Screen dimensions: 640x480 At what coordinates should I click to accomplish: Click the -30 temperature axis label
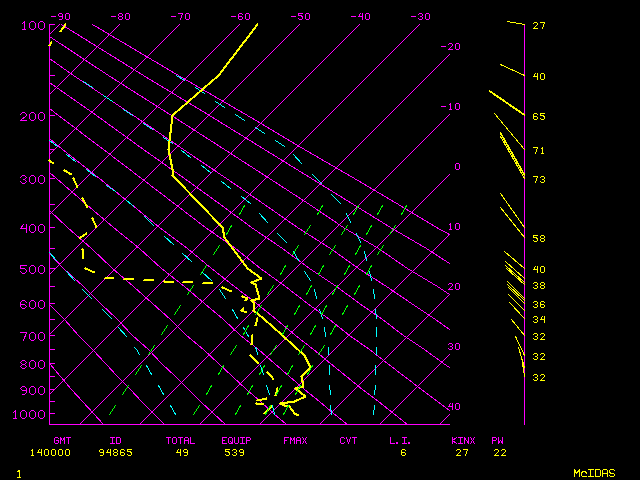(x=420, y=17)
